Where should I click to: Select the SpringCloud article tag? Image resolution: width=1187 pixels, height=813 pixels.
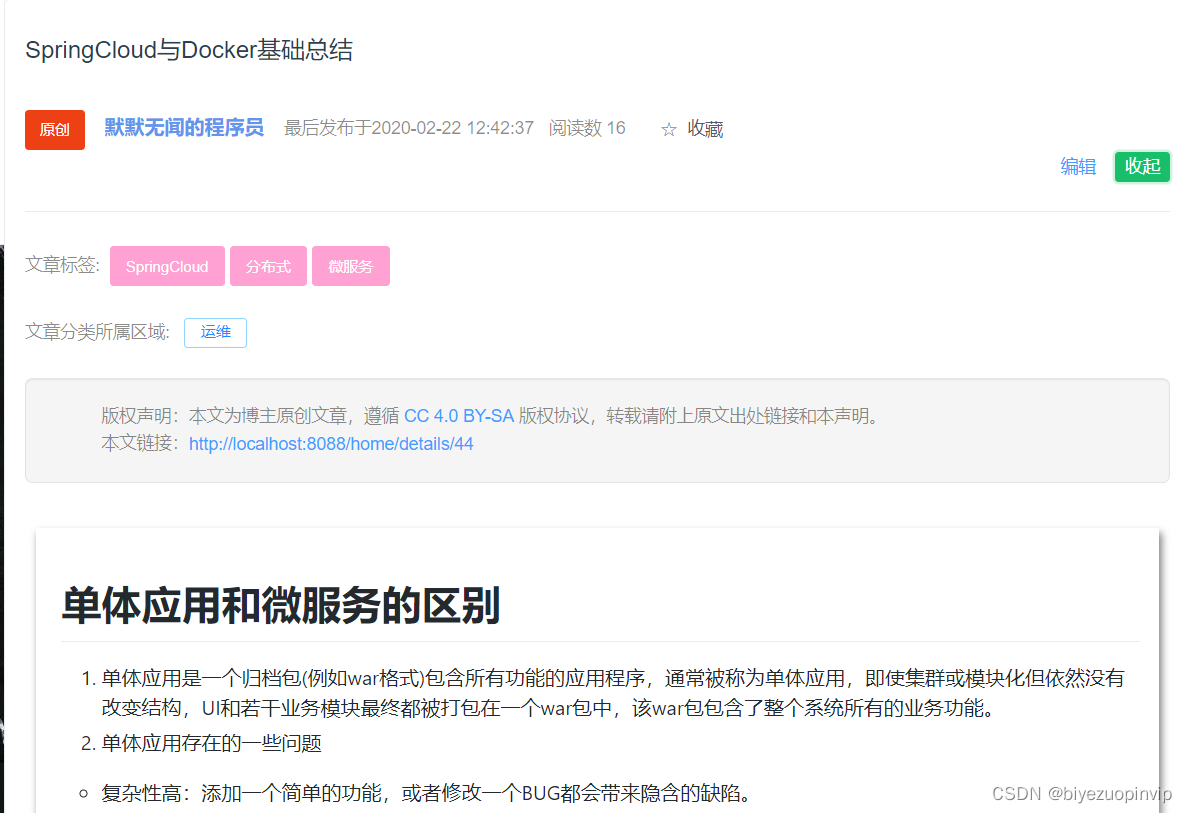pyautogui.click(x=167, y=266)
